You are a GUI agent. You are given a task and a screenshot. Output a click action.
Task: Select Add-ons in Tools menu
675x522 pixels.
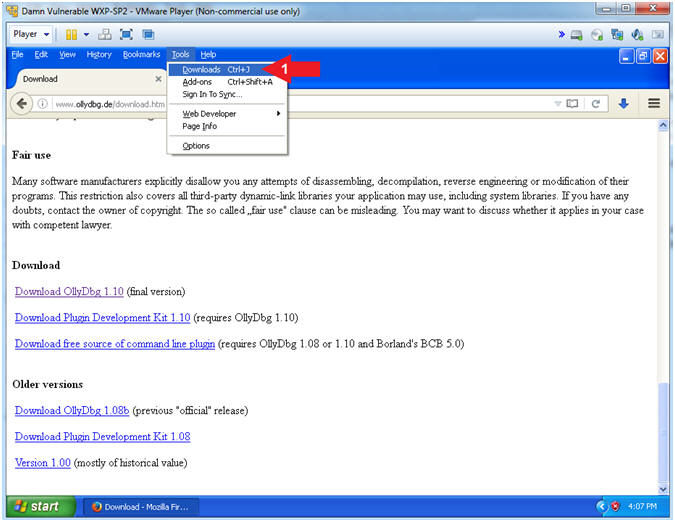tap(227, 82)
